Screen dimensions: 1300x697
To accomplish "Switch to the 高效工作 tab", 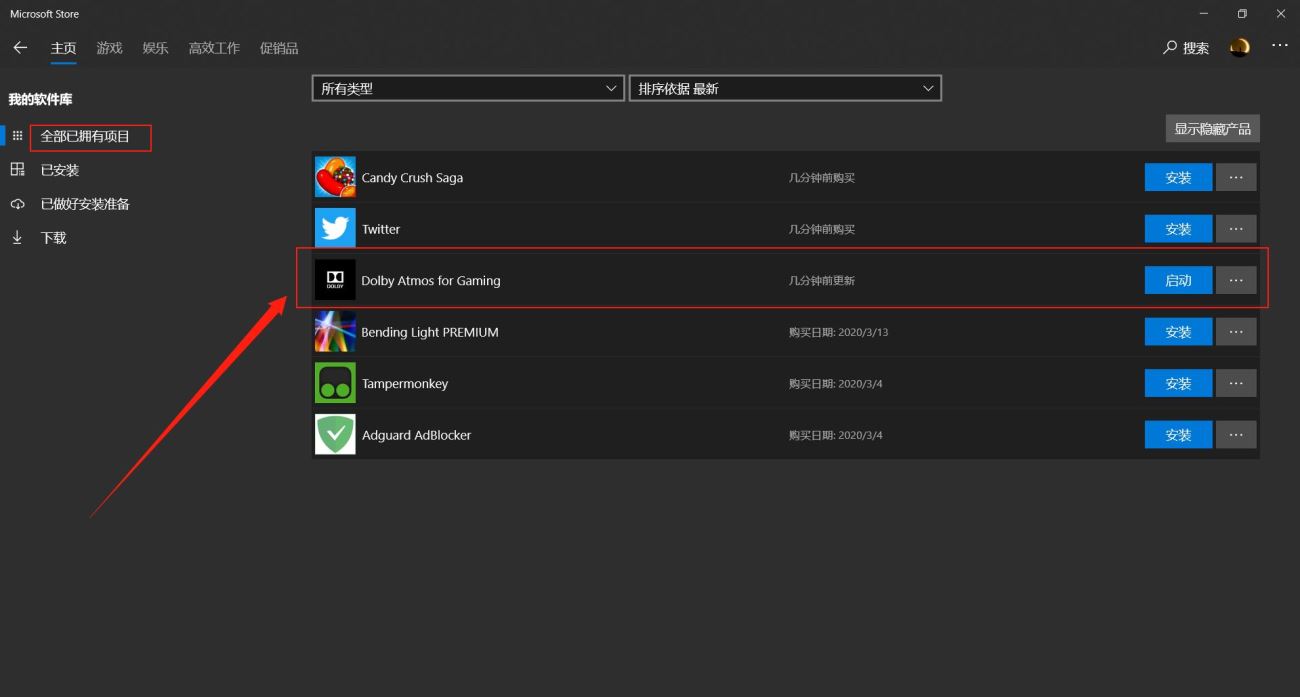I will pyautogui.click(x=214, y=48).
